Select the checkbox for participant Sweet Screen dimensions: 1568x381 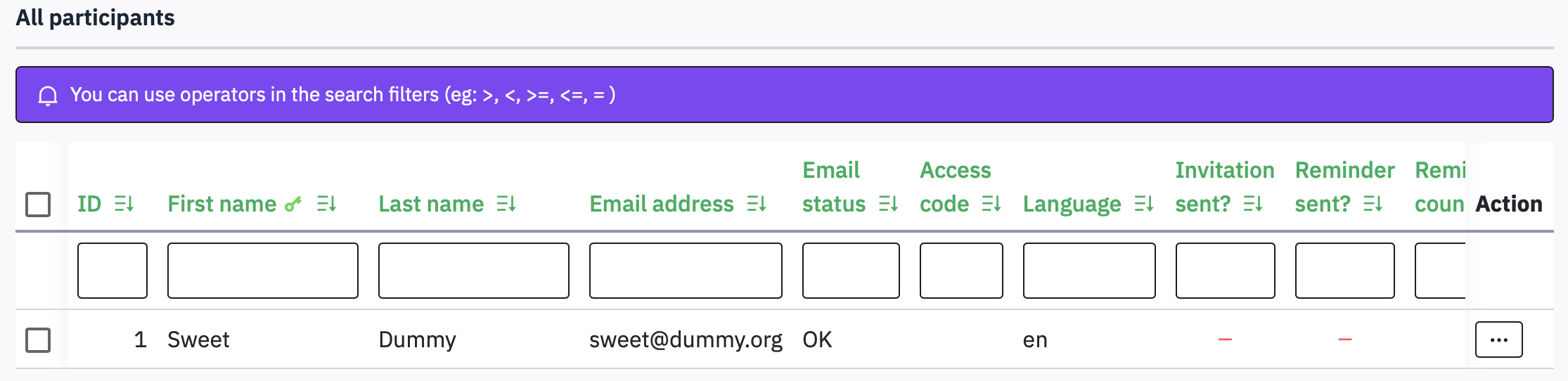[38, 340]
